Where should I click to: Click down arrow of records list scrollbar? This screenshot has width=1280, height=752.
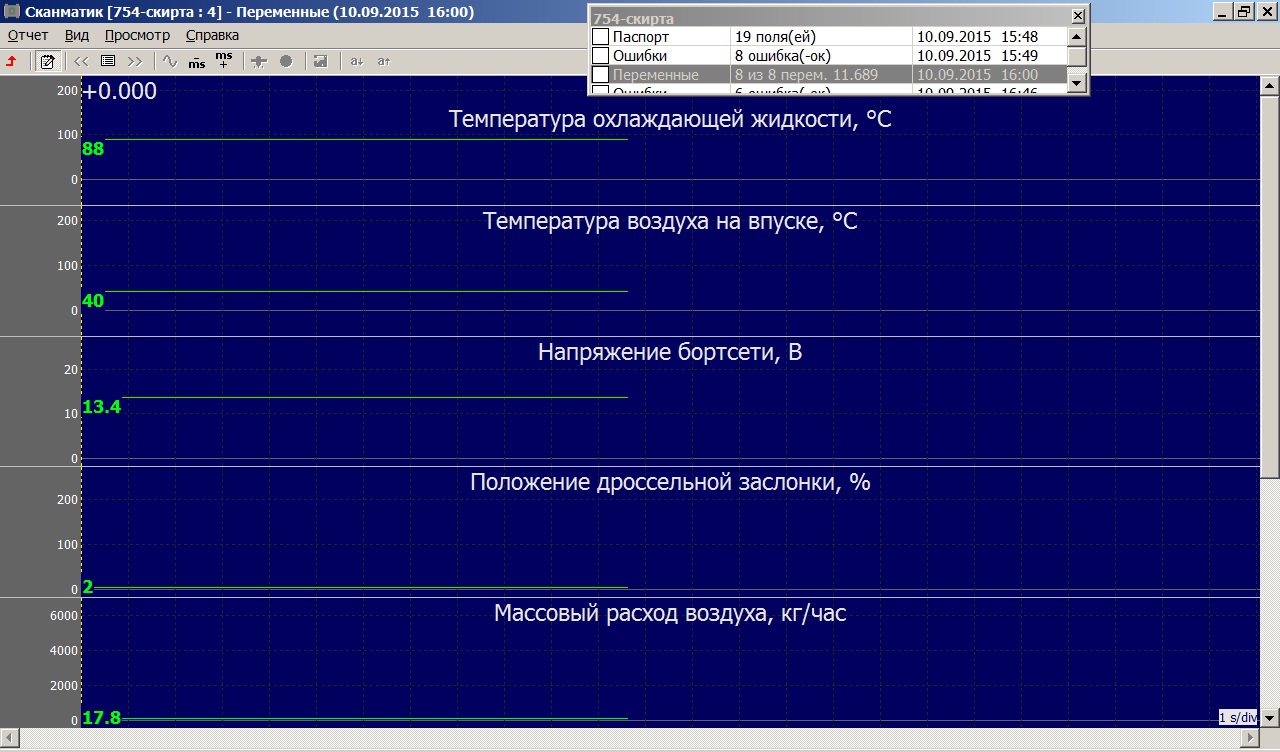(x=1076, y=84)
